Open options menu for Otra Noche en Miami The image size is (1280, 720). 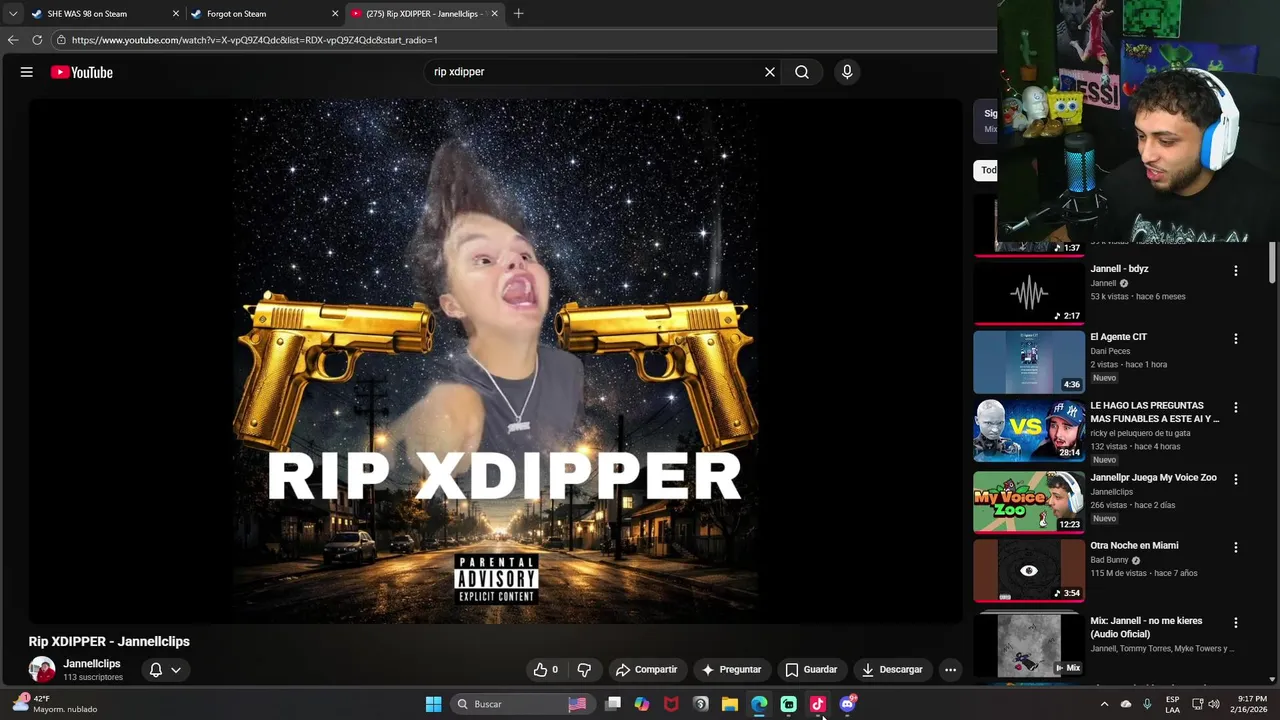(x=1236, y=547)
